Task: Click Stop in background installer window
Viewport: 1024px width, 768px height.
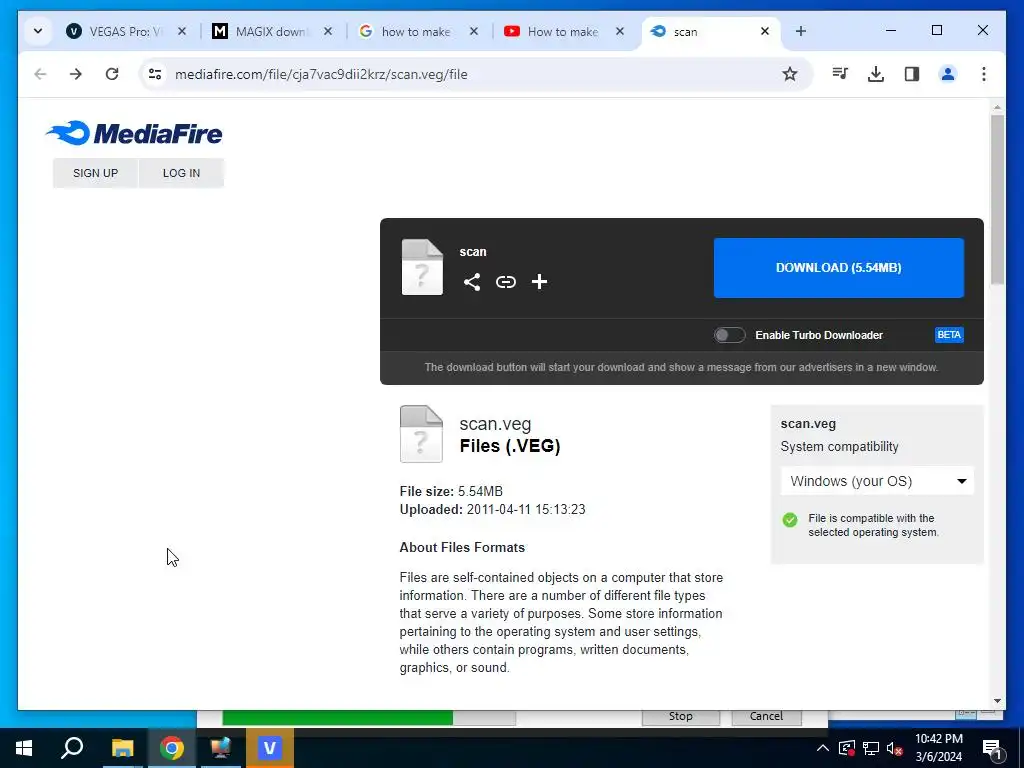Action: click(680, 716)
